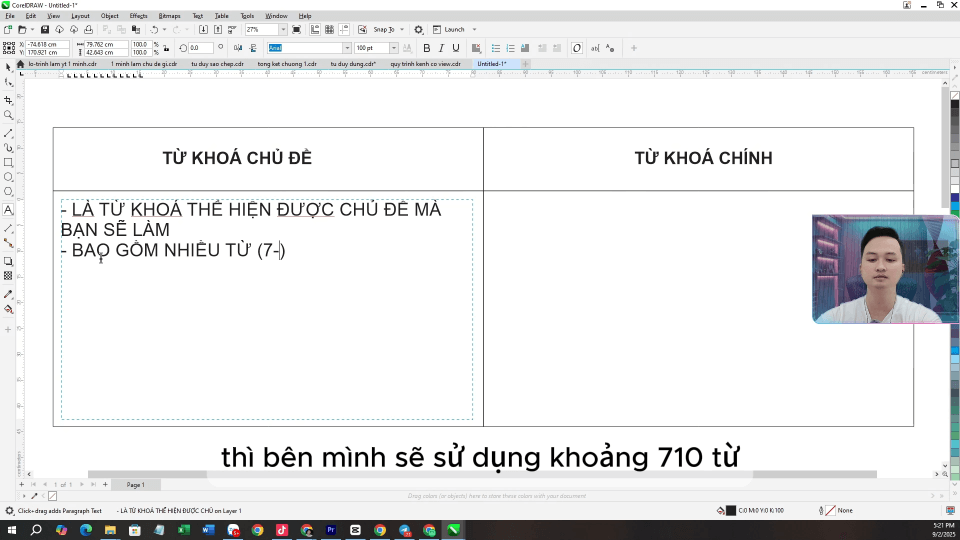Toggle show rulers icon
The width and height of the screenshot is (960, 540).
(315, 29)
